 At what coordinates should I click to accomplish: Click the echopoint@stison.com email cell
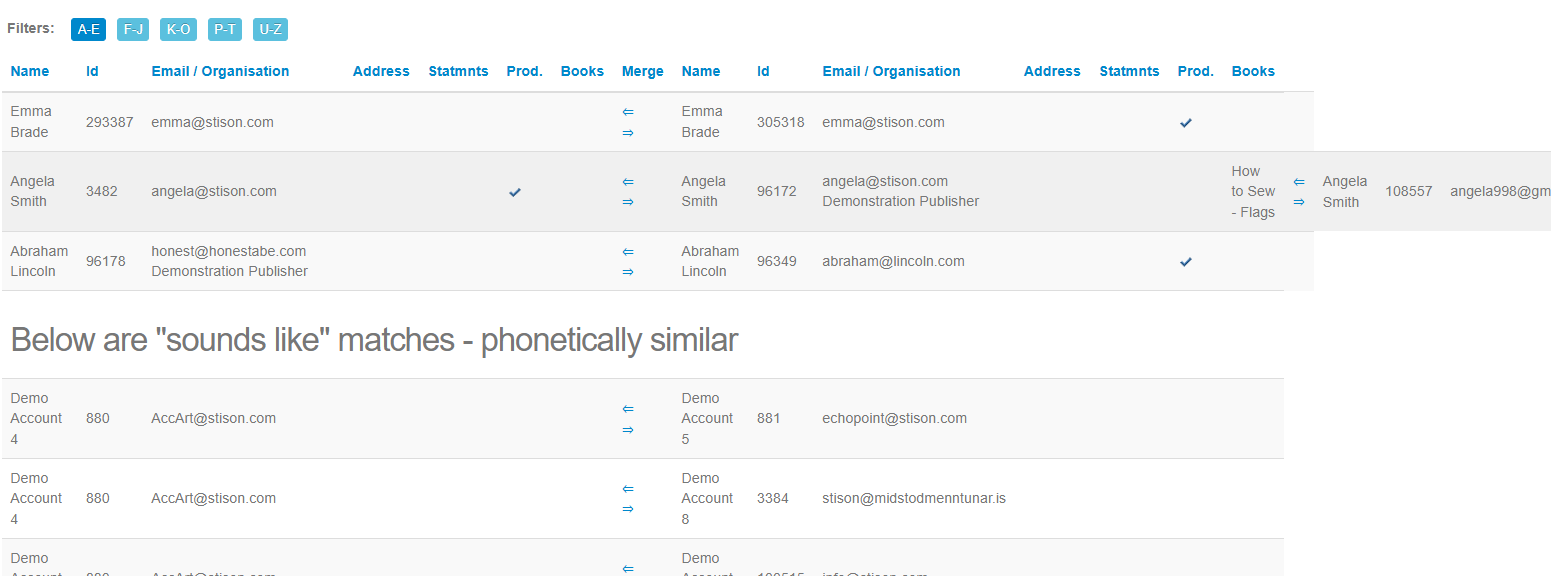[894, 418]
